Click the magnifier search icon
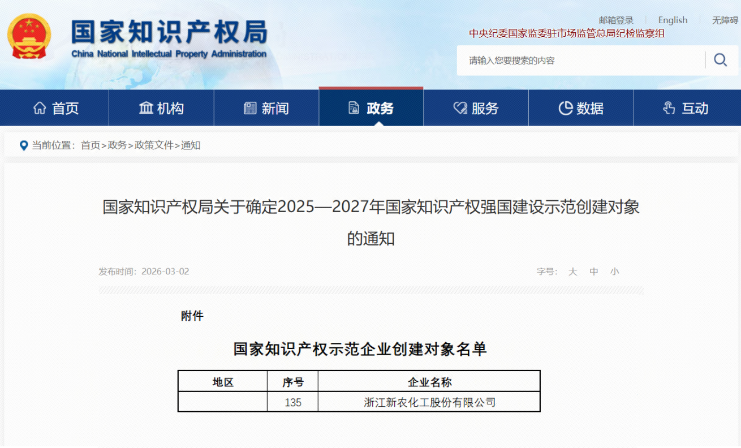Viewport: 741px width, 448px height. coord(720,60)
